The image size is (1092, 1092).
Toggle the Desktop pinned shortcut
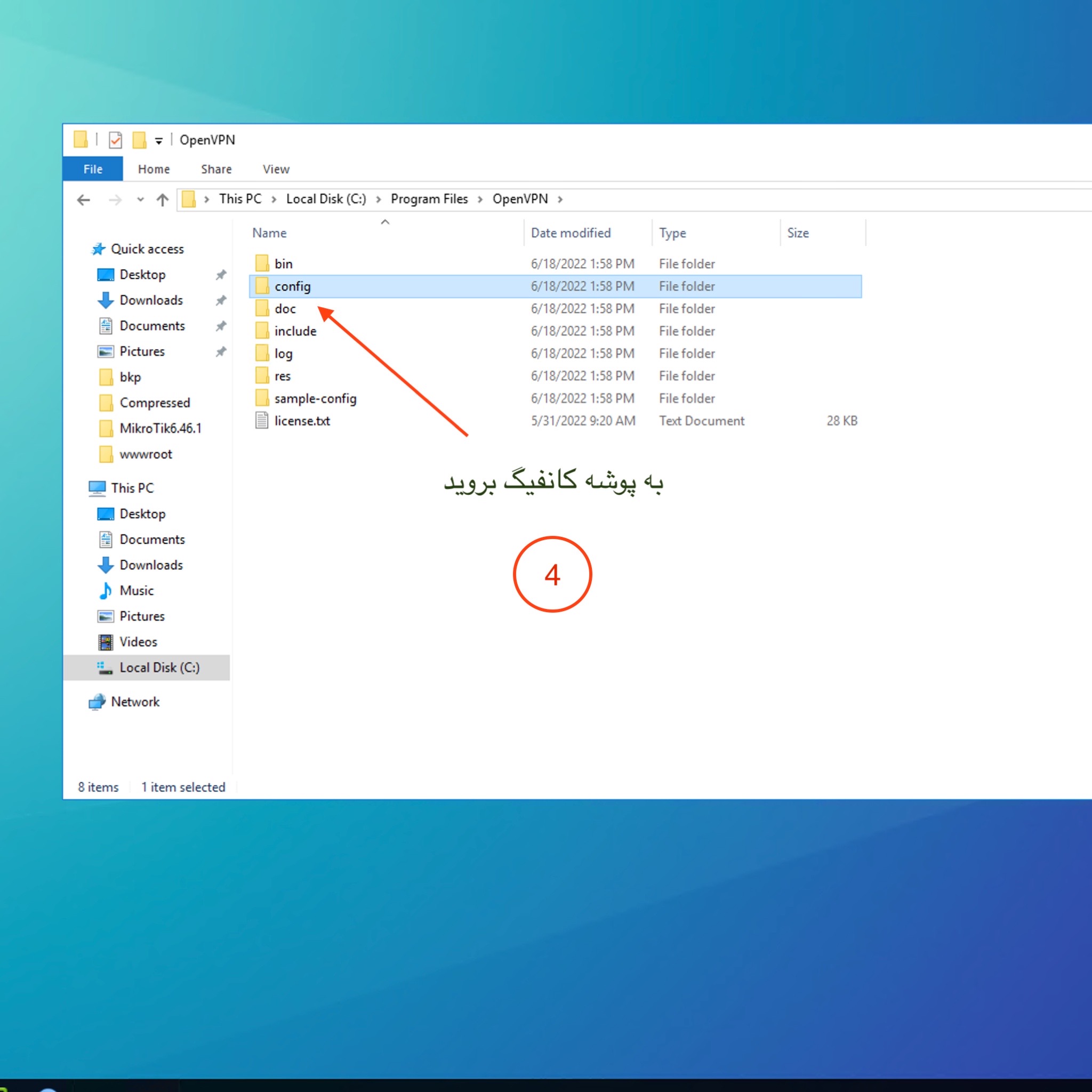click(x=221, y=273)
